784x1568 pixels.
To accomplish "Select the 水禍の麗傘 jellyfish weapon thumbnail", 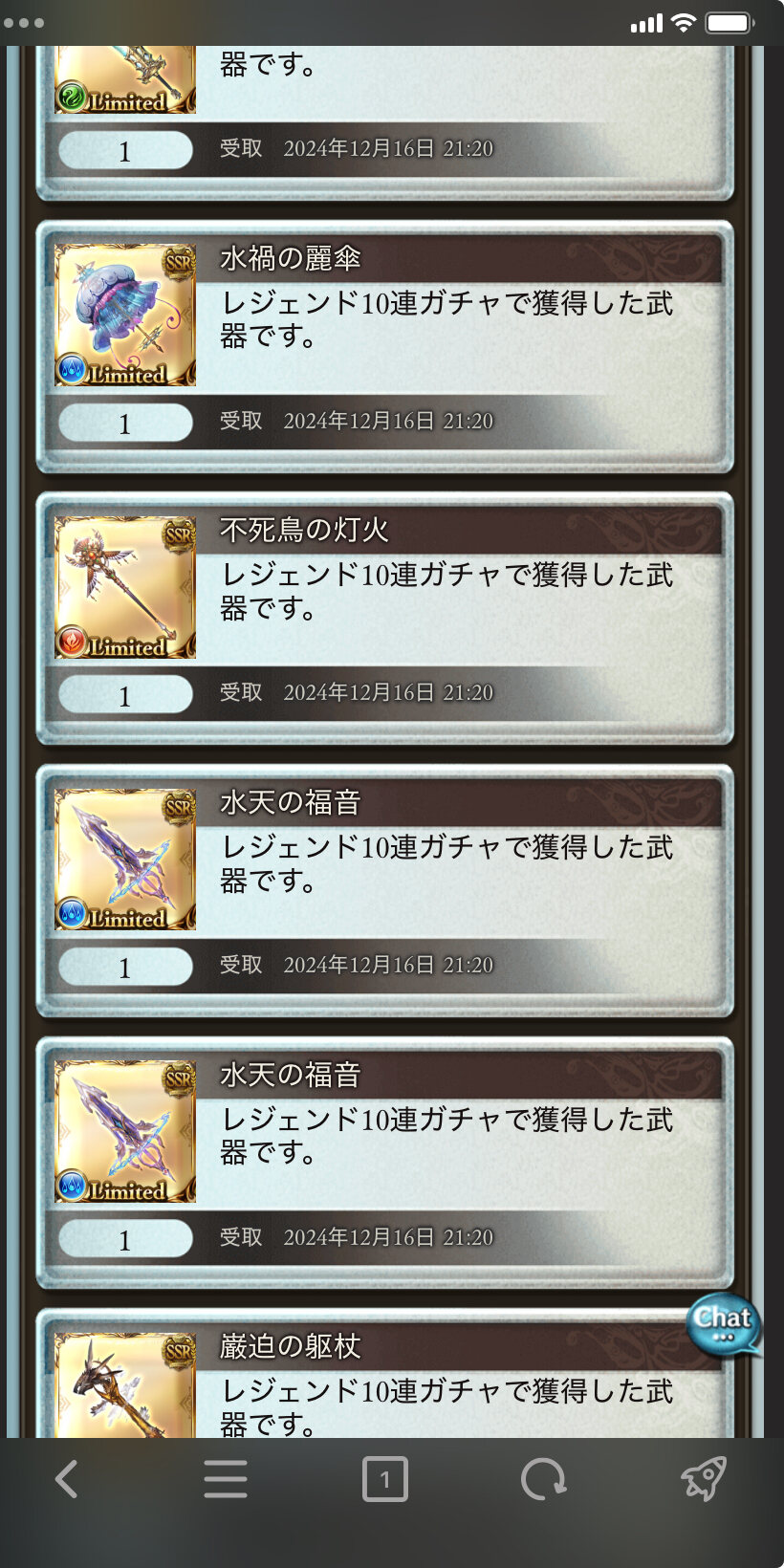I will pos(125,315).
